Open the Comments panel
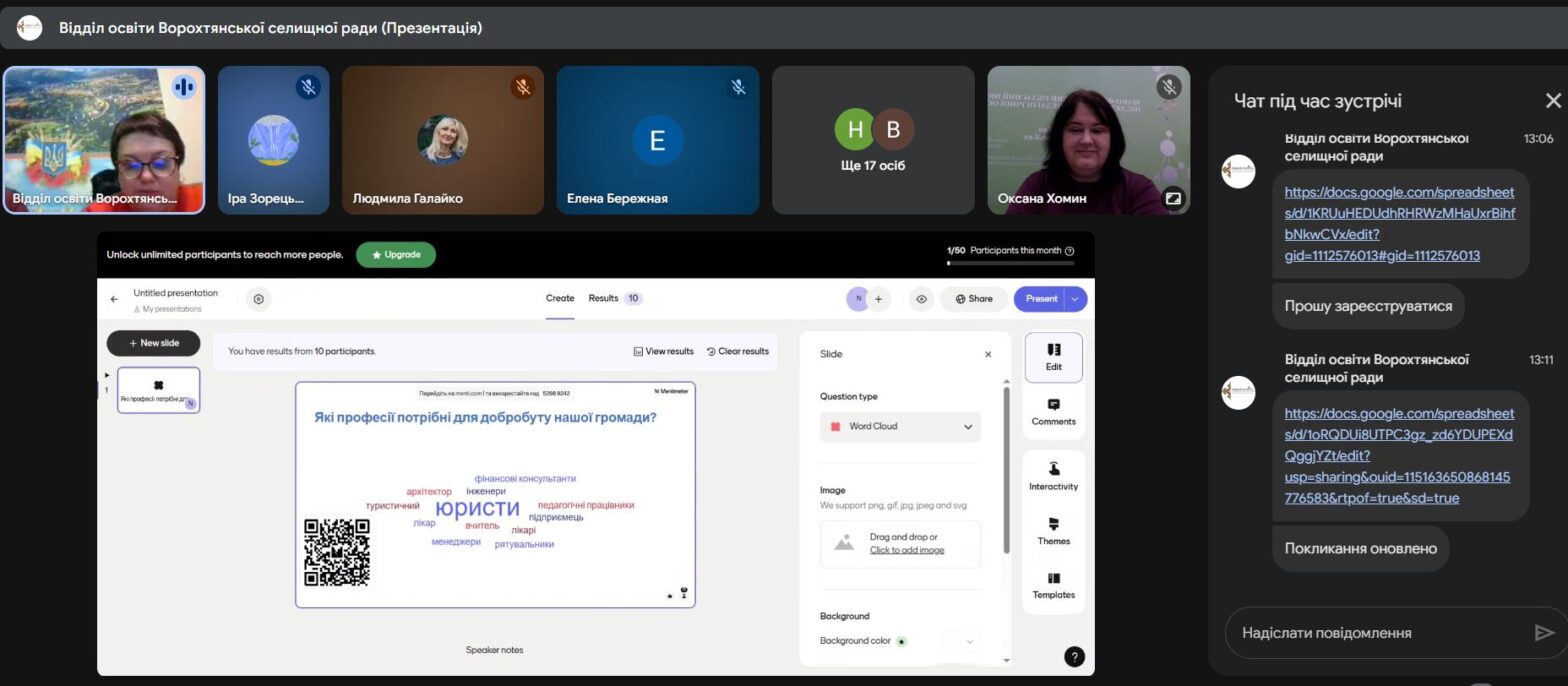Screen dimensions: 1568x686 (1053, 411)
